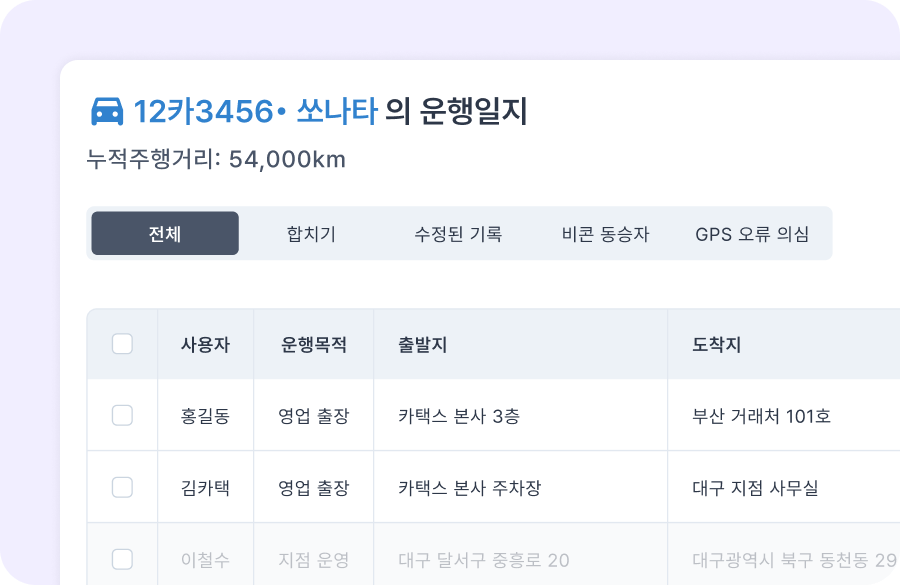Click the 운행목적 column header

314,345
